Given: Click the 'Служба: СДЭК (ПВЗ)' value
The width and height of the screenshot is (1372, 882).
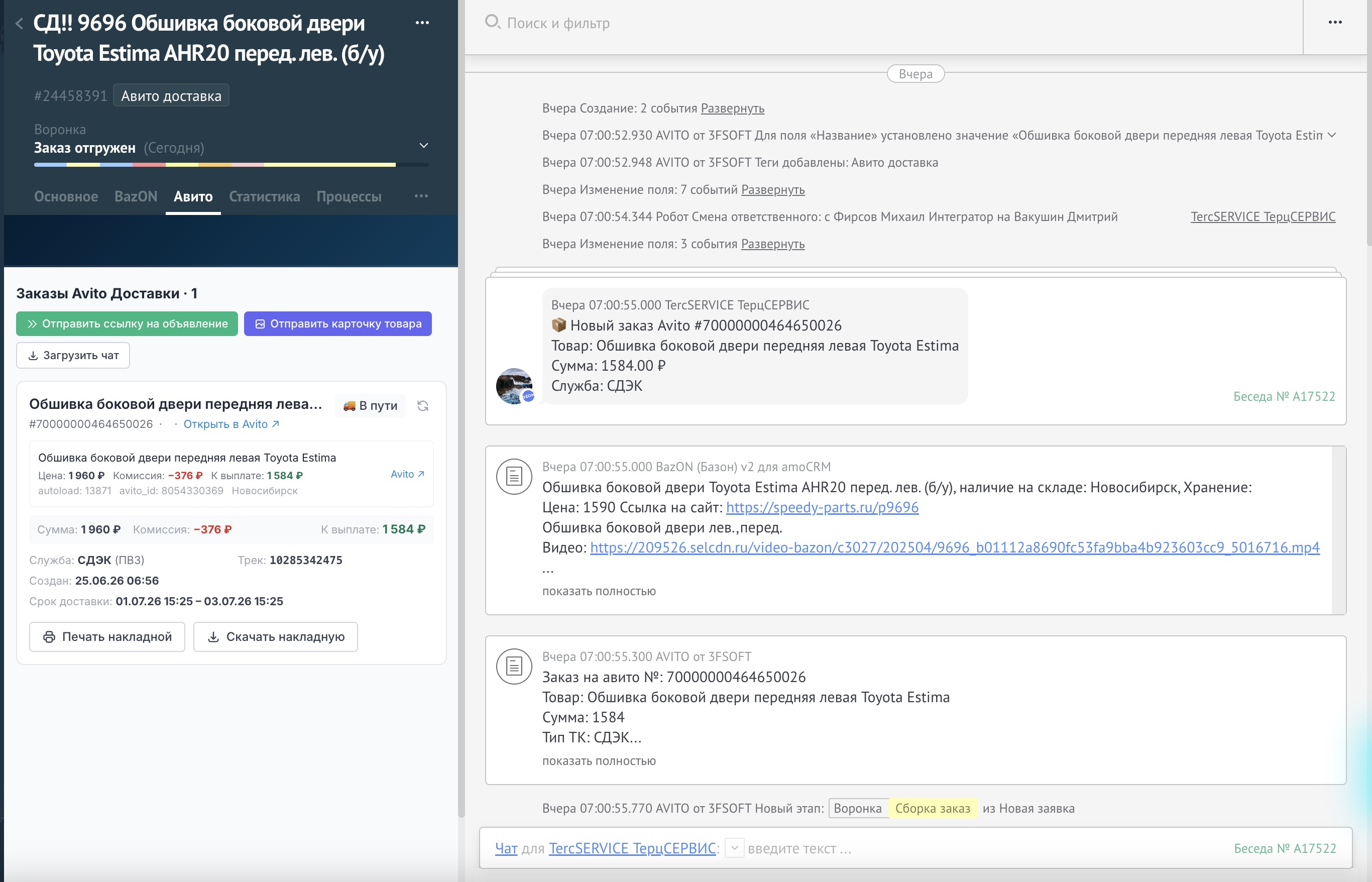Looking at the screenshot, I should [x=86, y=560].
